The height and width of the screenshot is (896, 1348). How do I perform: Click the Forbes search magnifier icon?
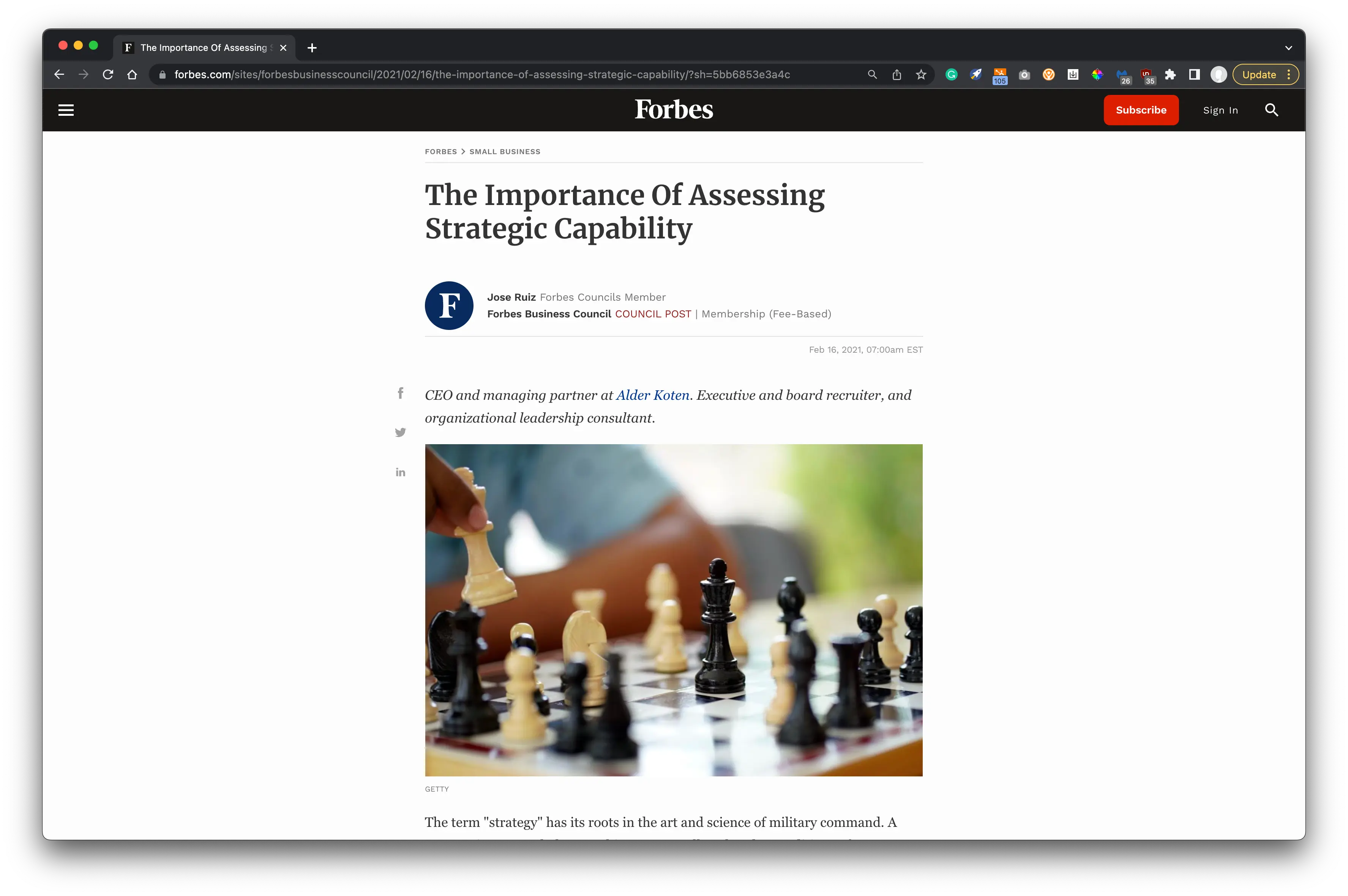[x=1271, y=110]
